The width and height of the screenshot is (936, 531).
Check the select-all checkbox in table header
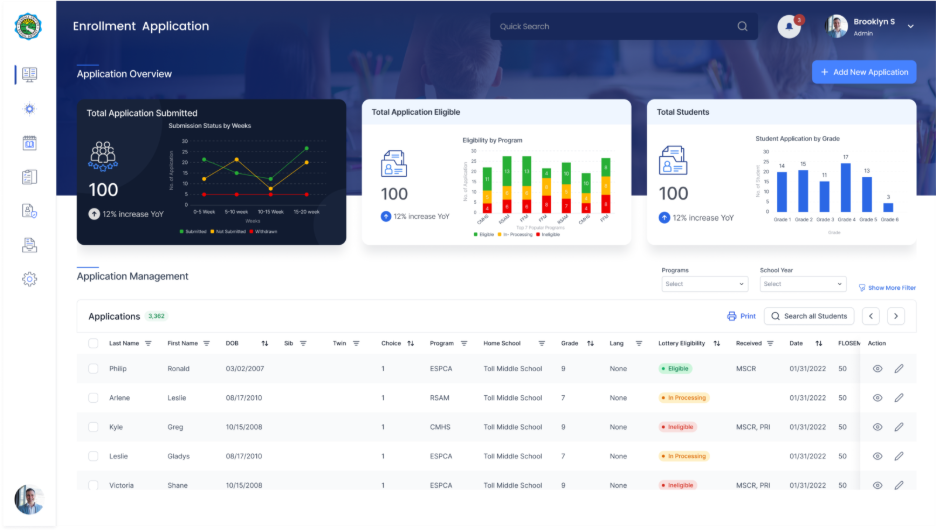point(94,343)
